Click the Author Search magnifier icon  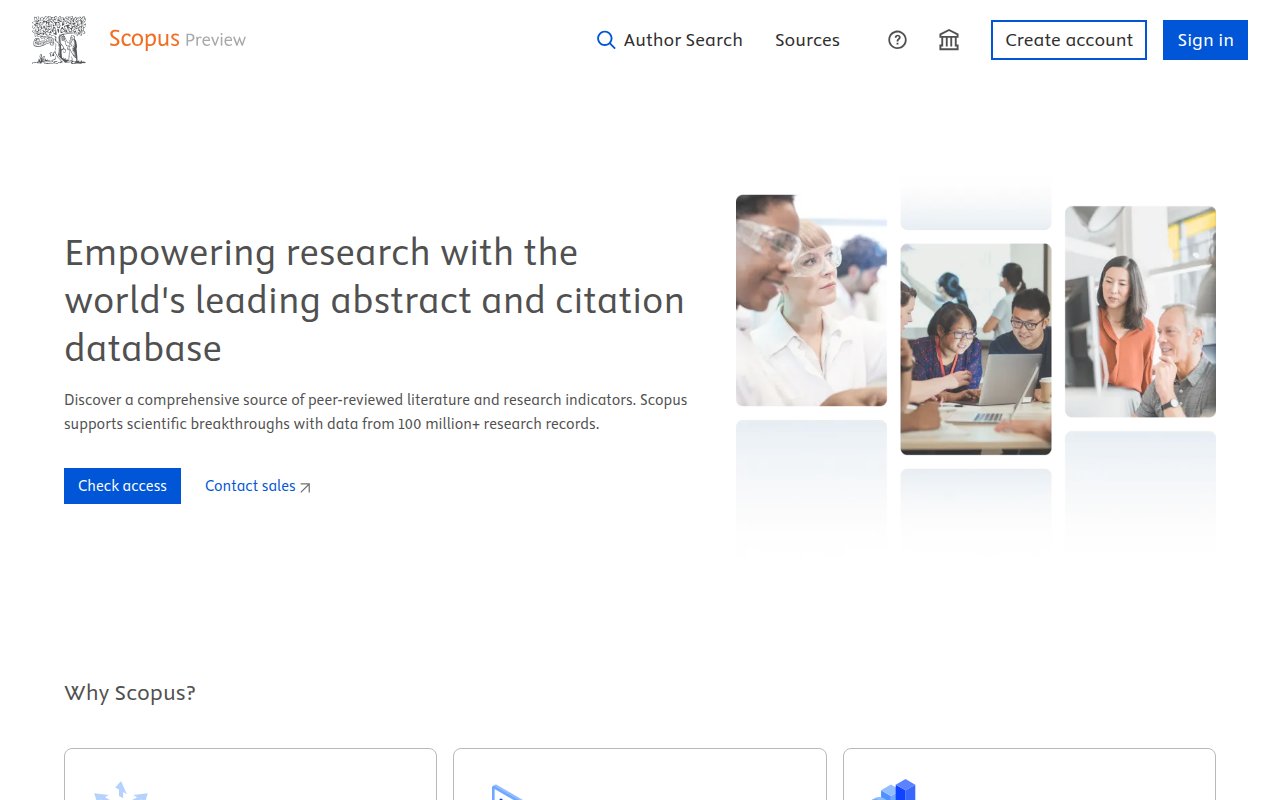pos(606,40)
